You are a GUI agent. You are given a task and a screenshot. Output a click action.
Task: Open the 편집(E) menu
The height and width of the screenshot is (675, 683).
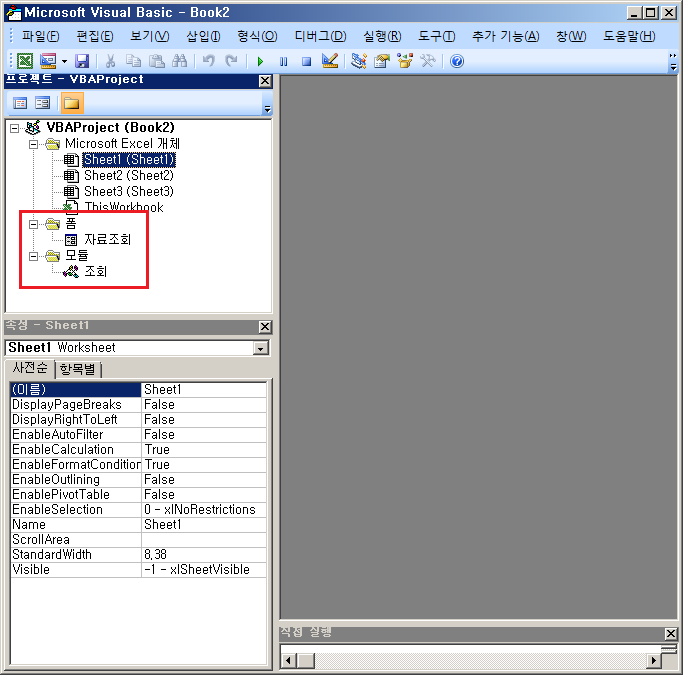[95, 36]
